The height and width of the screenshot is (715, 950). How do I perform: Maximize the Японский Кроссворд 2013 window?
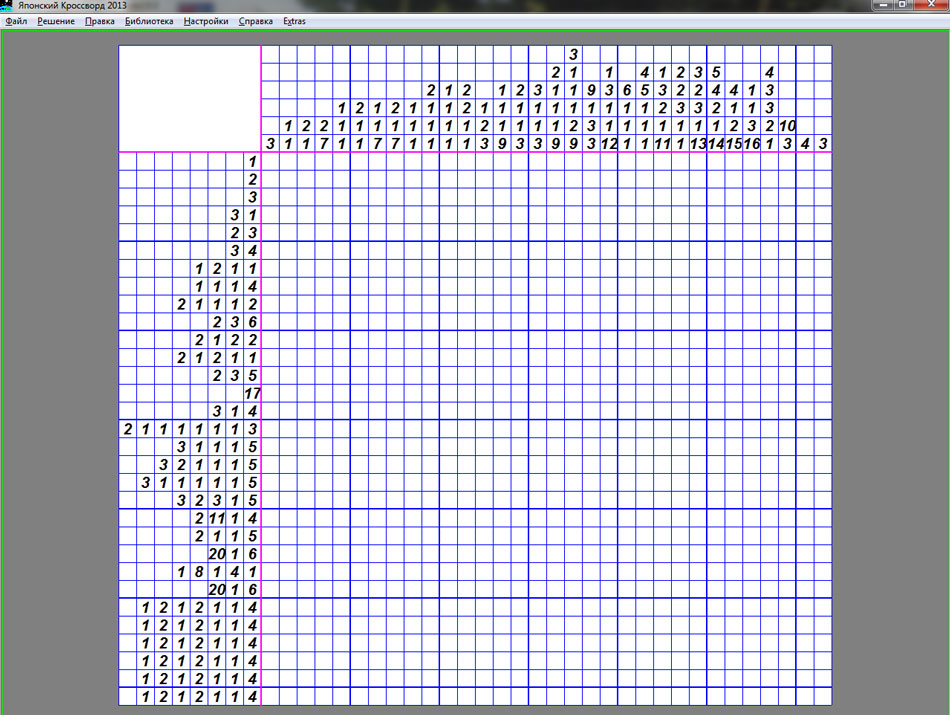pos(902,5)
